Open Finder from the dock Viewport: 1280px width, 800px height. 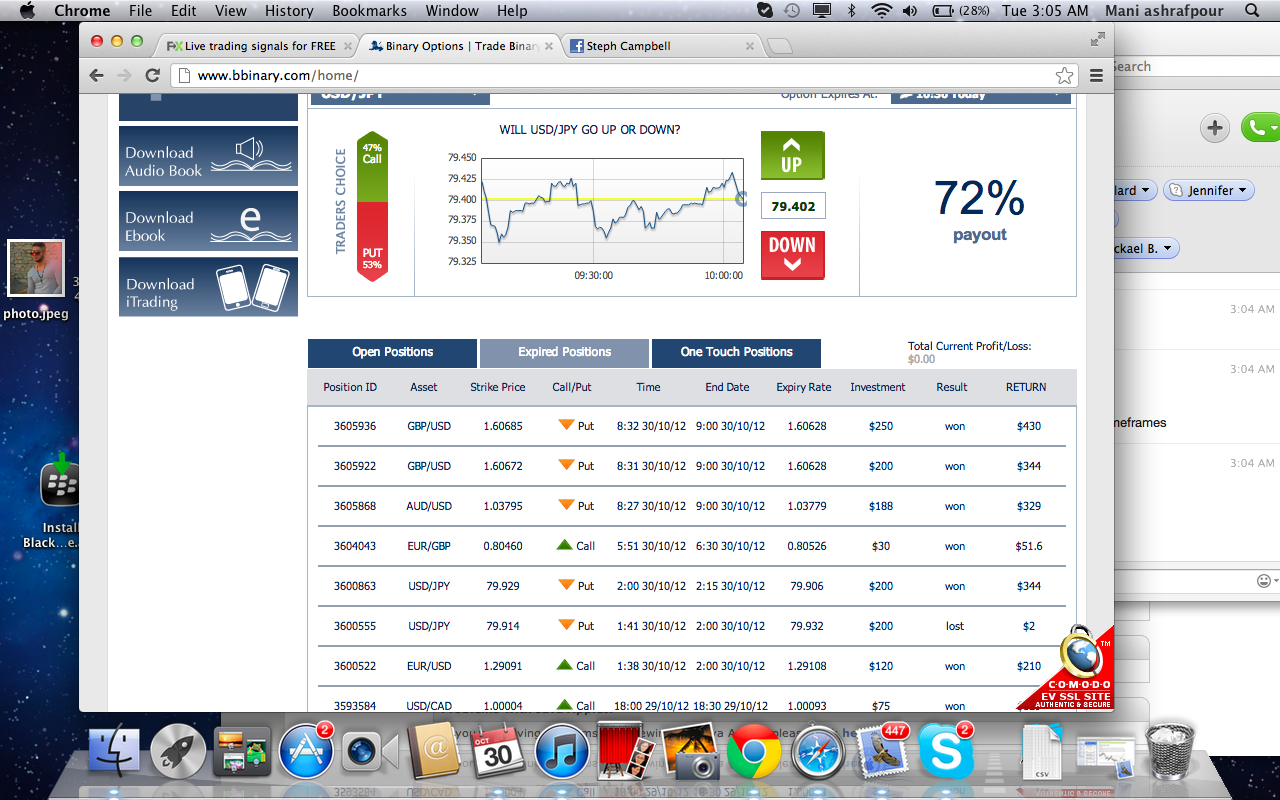115,752
